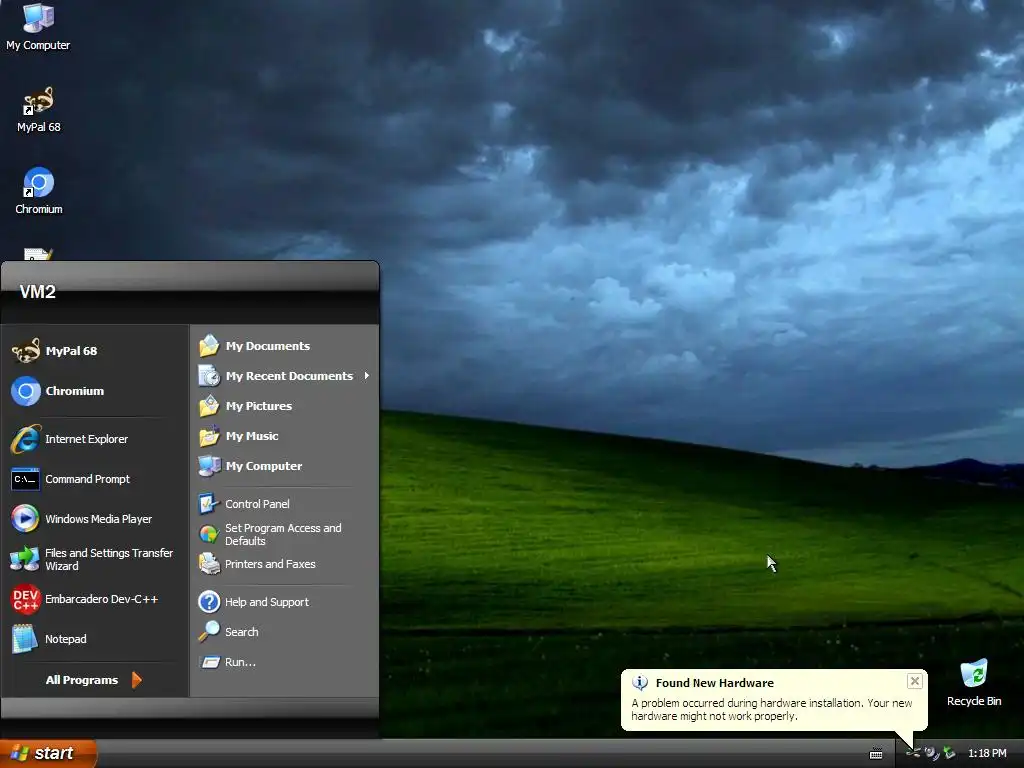Open My Pictures folder
Viewport: 1024px width, 768px height.
coord(285,406)
